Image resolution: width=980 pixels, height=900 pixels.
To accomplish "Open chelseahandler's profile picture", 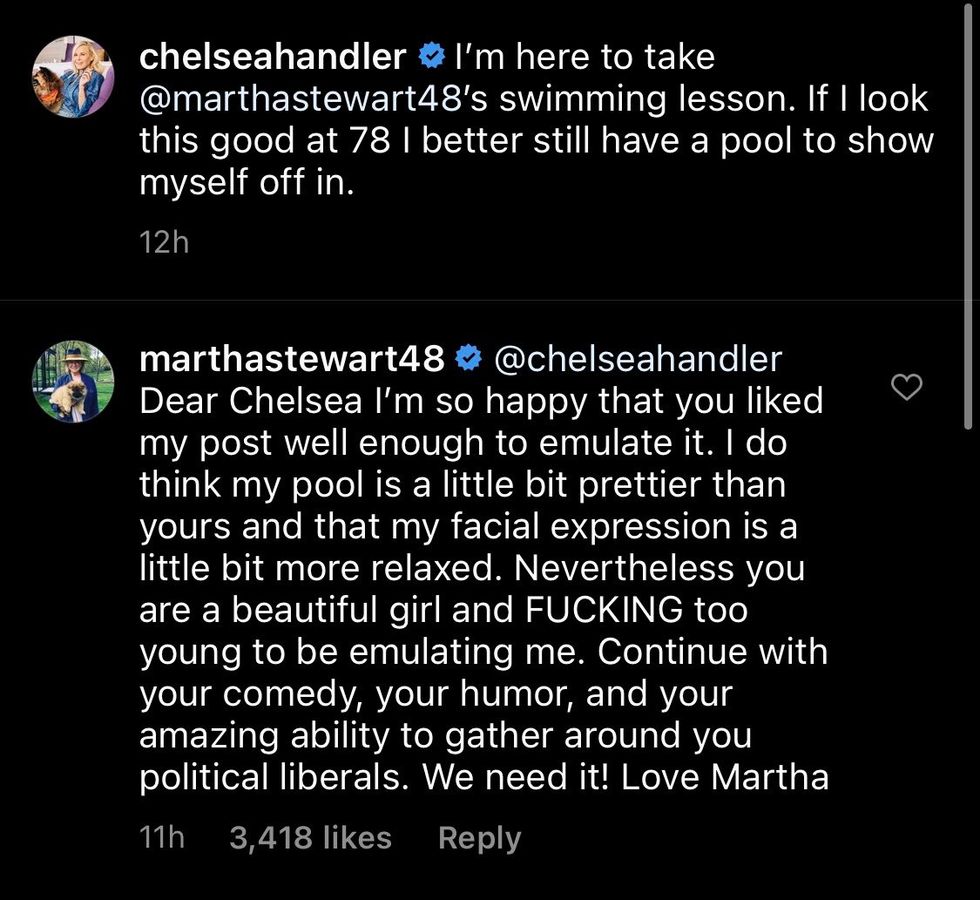I will (x=74, y=77).
